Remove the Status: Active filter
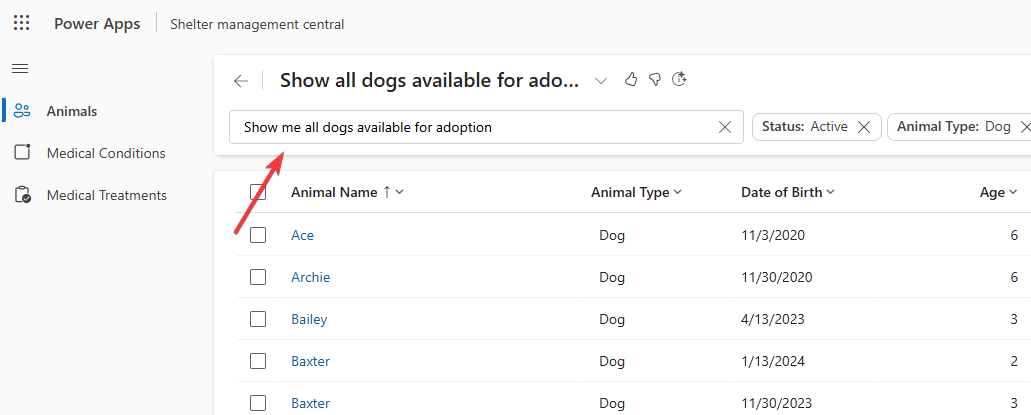1031x415 pixels. (x=864, y=127)
